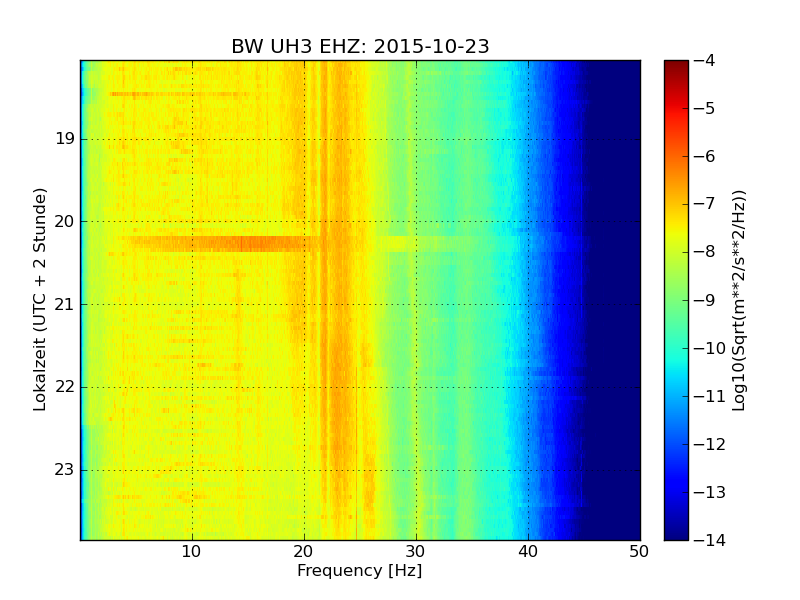Click the plot title 'BW UH3 EHZ: 2015-10-23'

[x=360, y=46]
